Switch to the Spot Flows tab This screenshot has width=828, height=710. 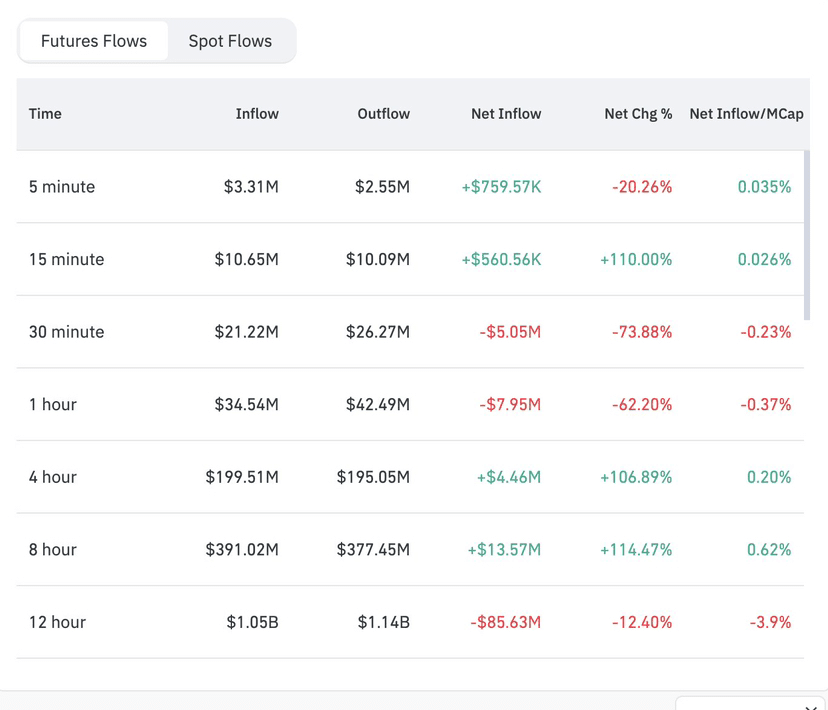coord(230,41)
